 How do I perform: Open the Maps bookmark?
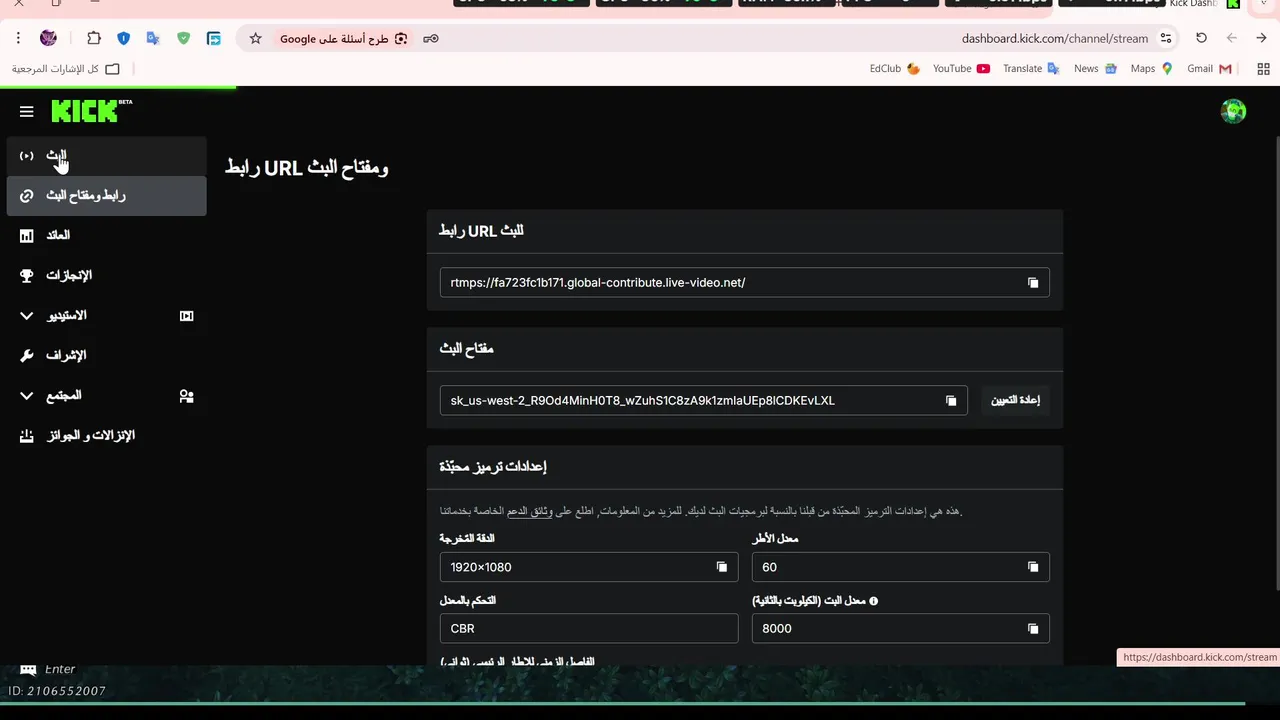(x=1151, y=68)
